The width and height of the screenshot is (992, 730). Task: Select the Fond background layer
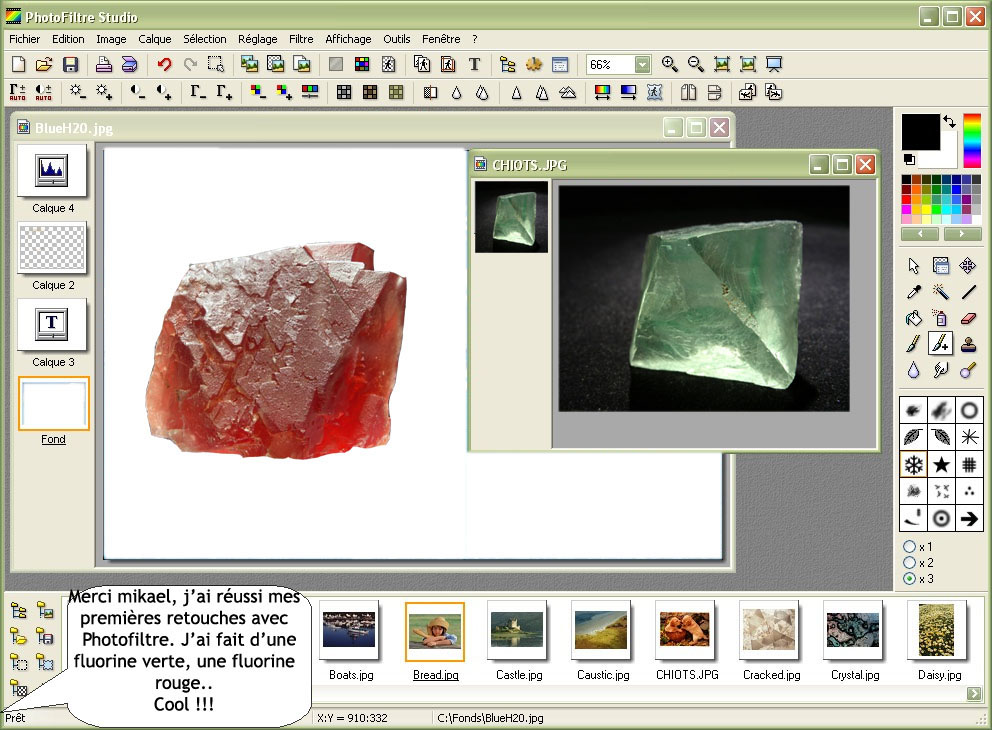pyautogui.click(x=53, y=404)
